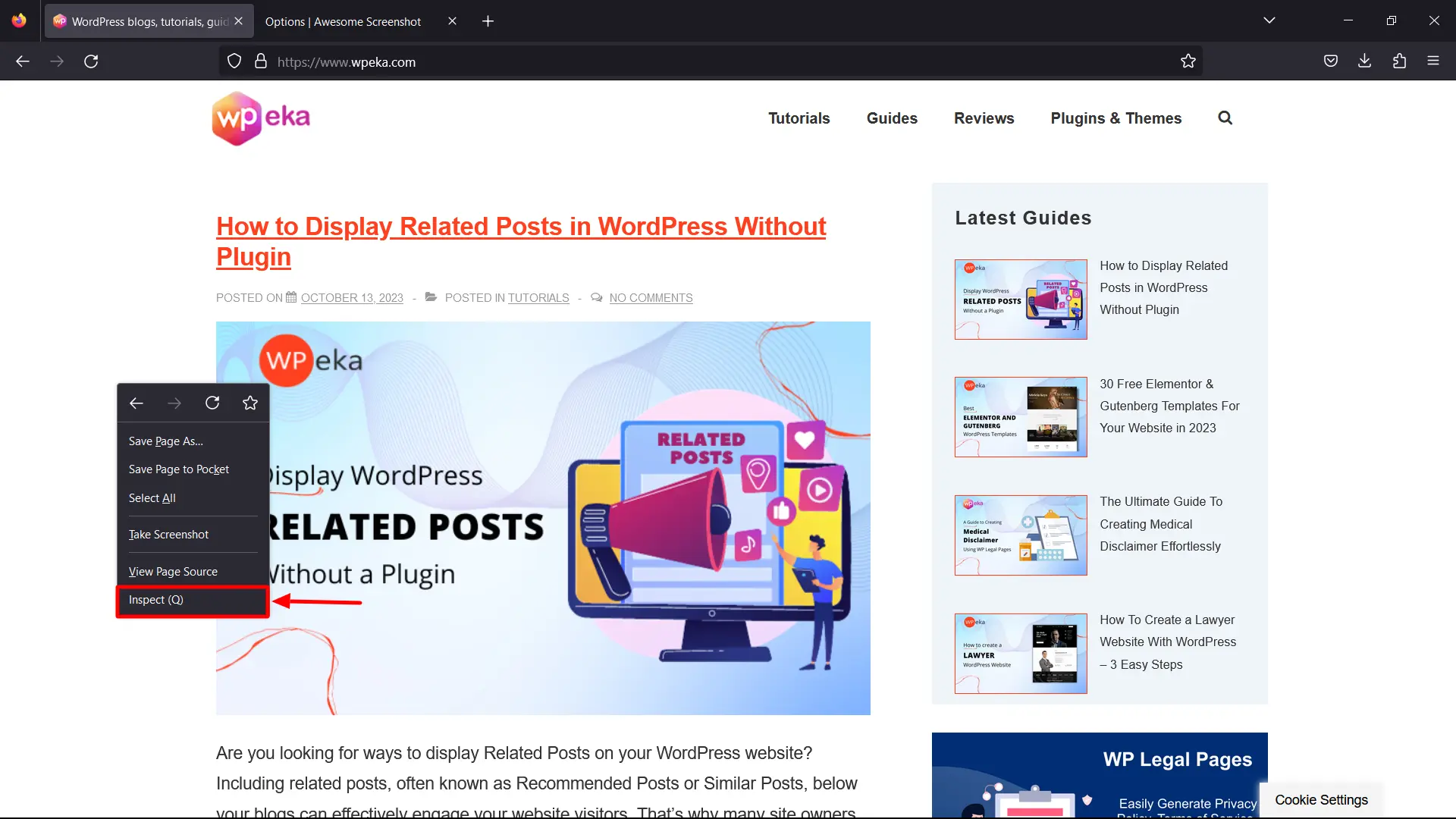Click the Elementor and Gutenberg guide thumbnail

1021,417
